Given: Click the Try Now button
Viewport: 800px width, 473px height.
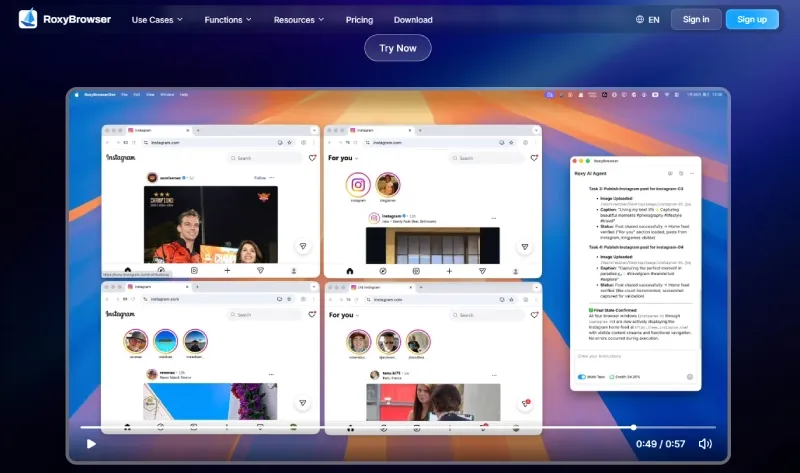Looking at the screenshot, I should [397, 48].
